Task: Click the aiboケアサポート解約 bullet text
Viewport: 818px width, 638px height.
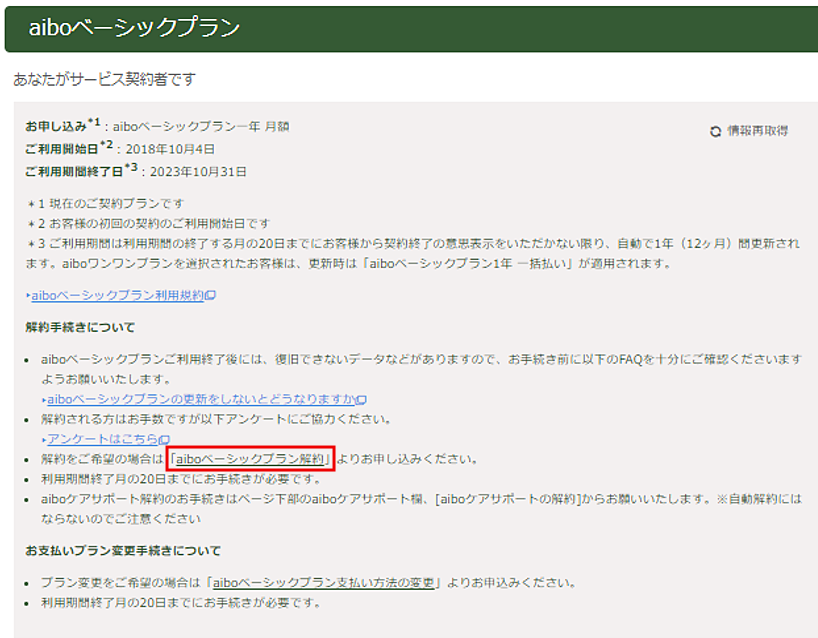Action: tap(422, 509)
